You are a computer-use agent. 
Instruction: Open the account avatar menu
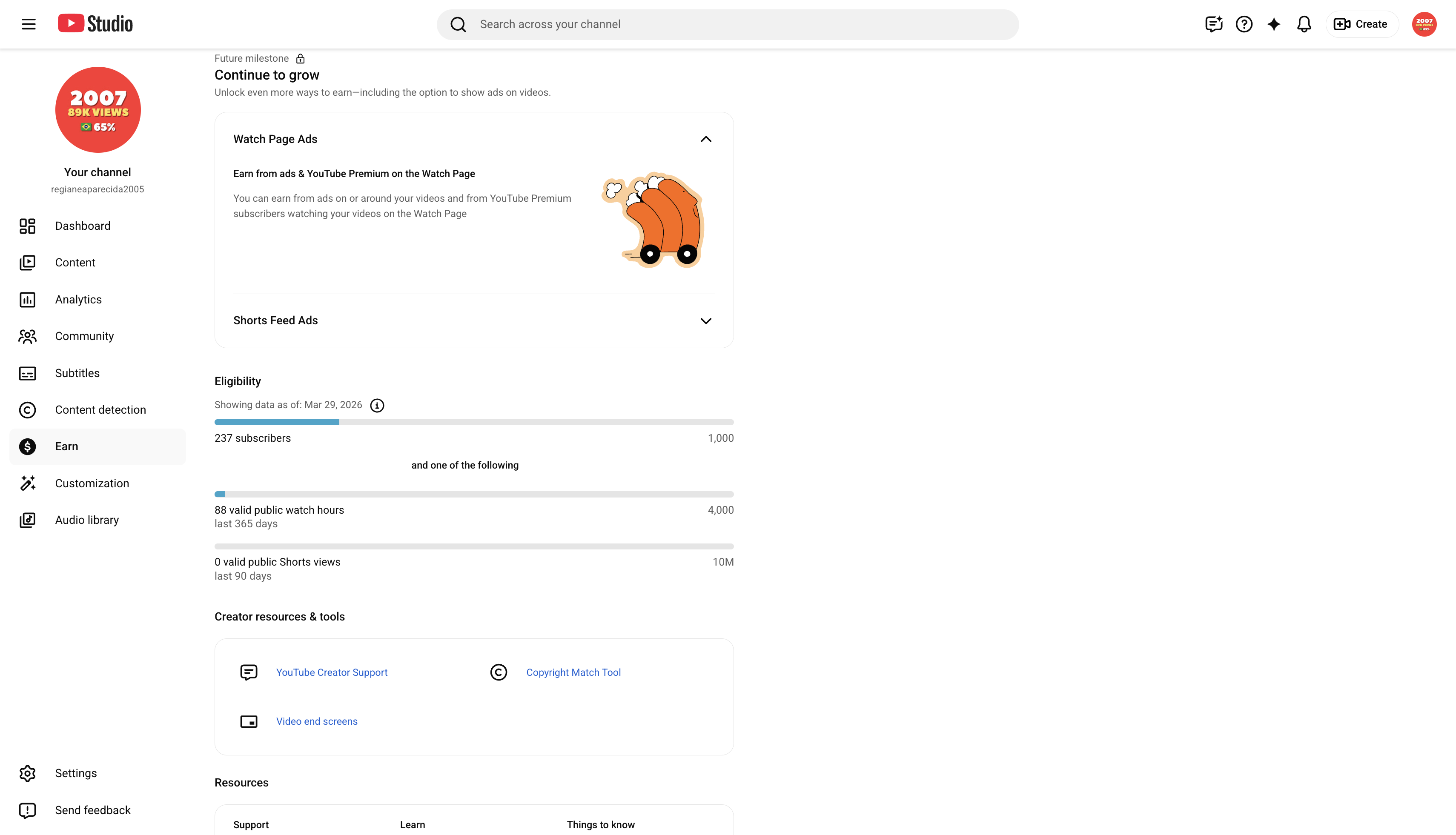point(1424,24)
